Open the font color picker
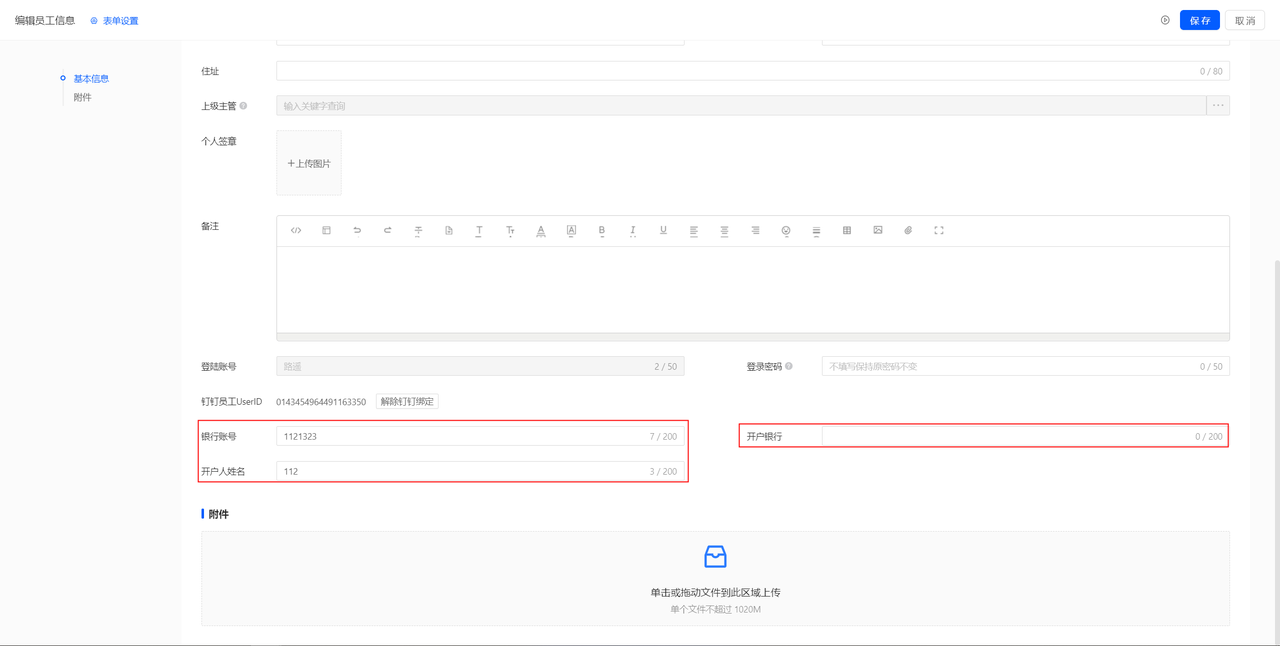The height and width of the screenshot is (646, 1280). coord(541,231)
